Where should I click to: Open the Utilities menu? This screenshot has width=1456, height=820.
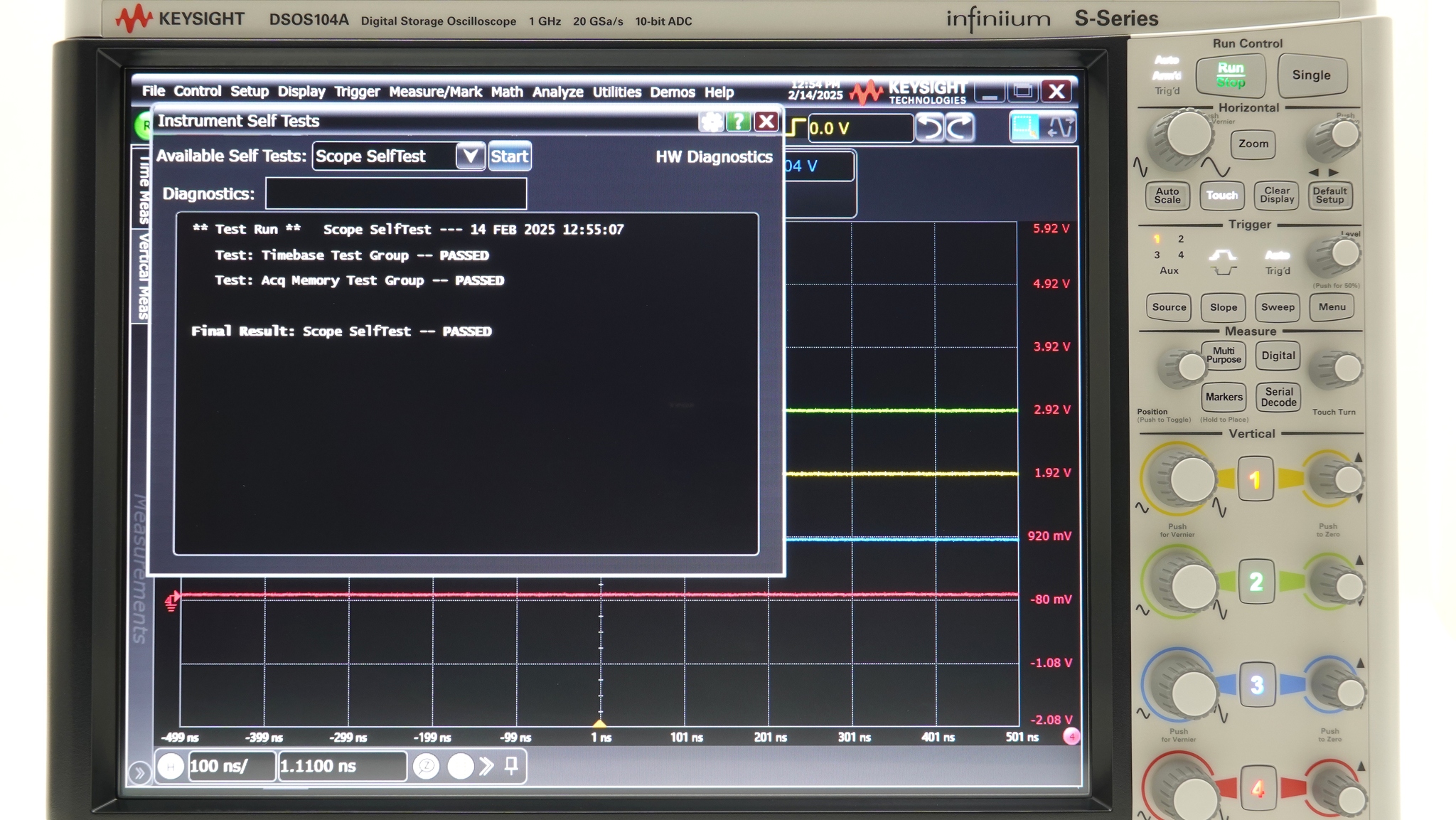616,91
